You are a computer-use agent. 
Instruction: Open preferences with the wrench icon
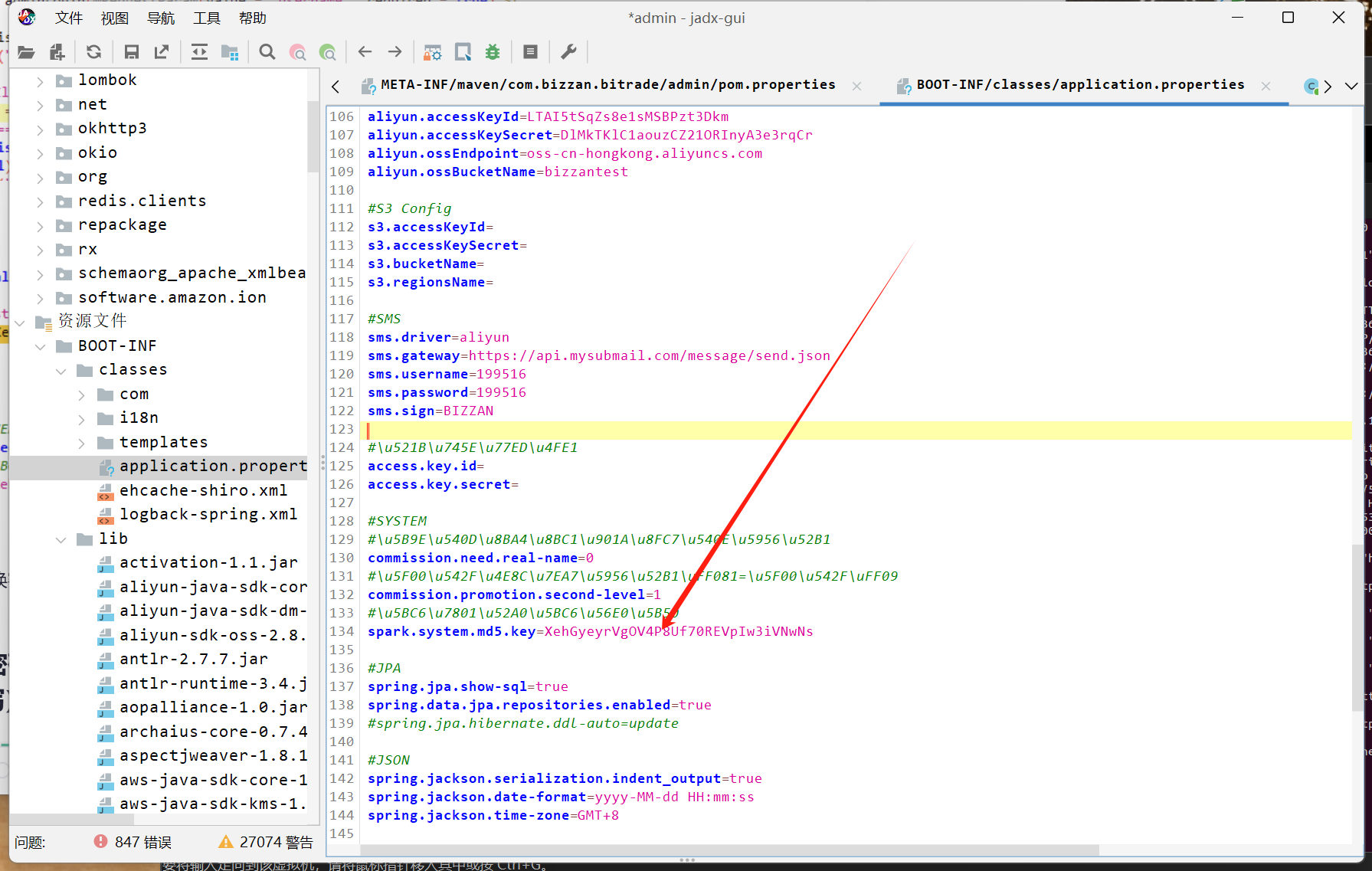tap(568, 52)
